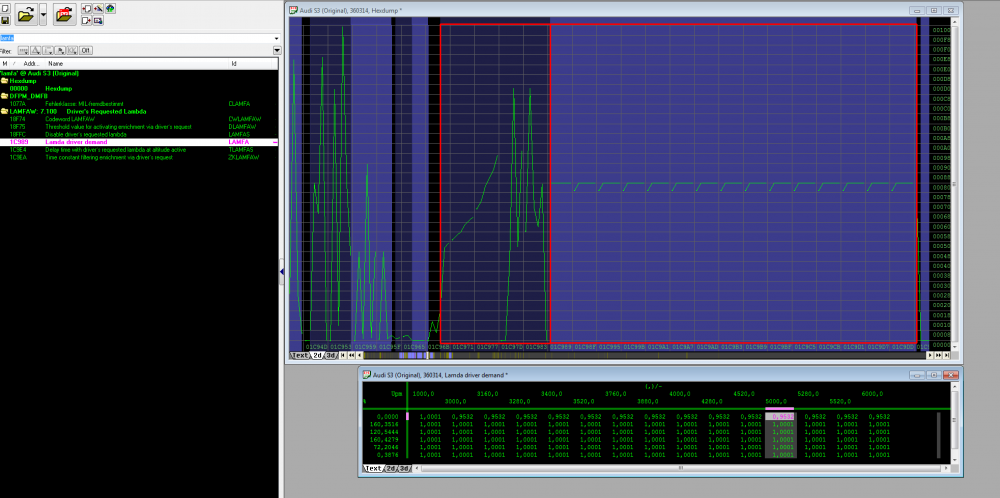Select the 1077A Fehlerklasse entry

[139, 103]
